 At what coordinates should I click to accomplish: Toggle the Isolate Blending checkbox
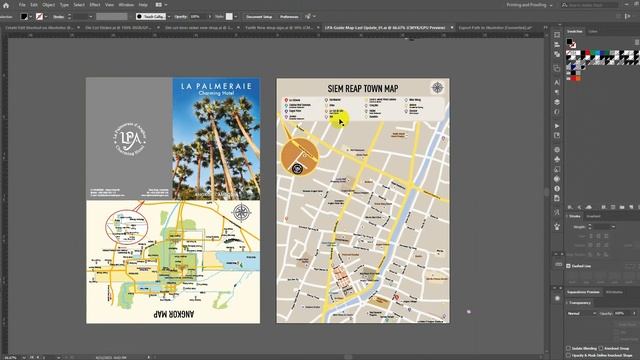[x=568, y=348]
